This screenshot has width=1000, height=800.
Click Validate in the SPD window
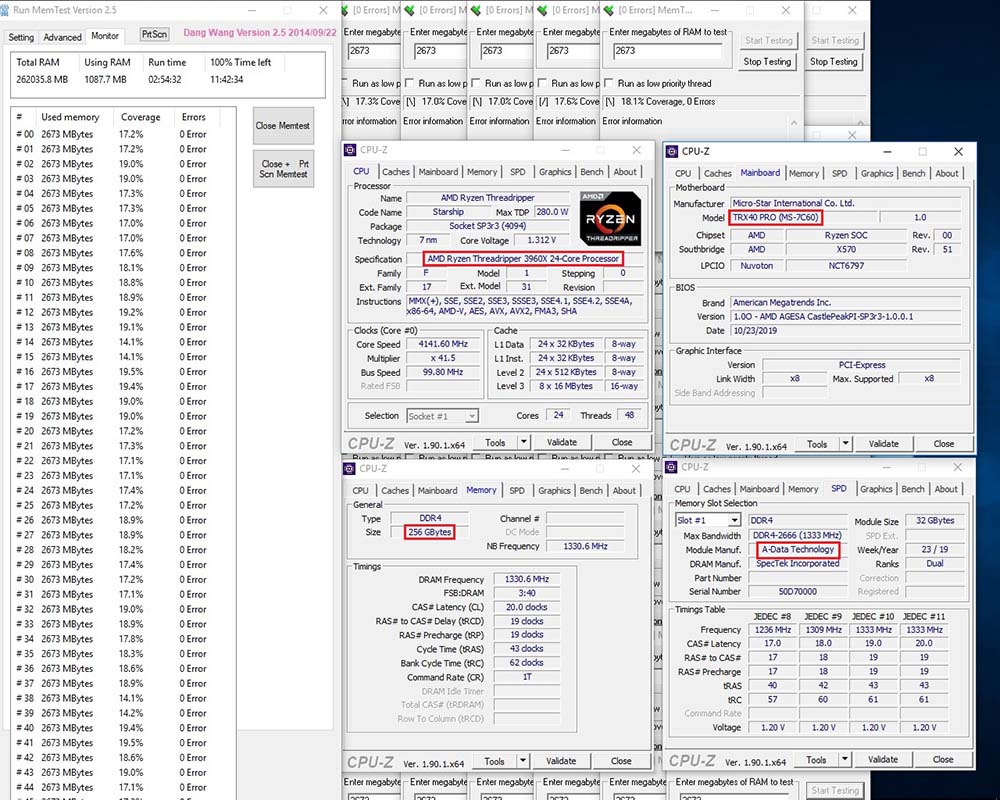click(883, 759)
